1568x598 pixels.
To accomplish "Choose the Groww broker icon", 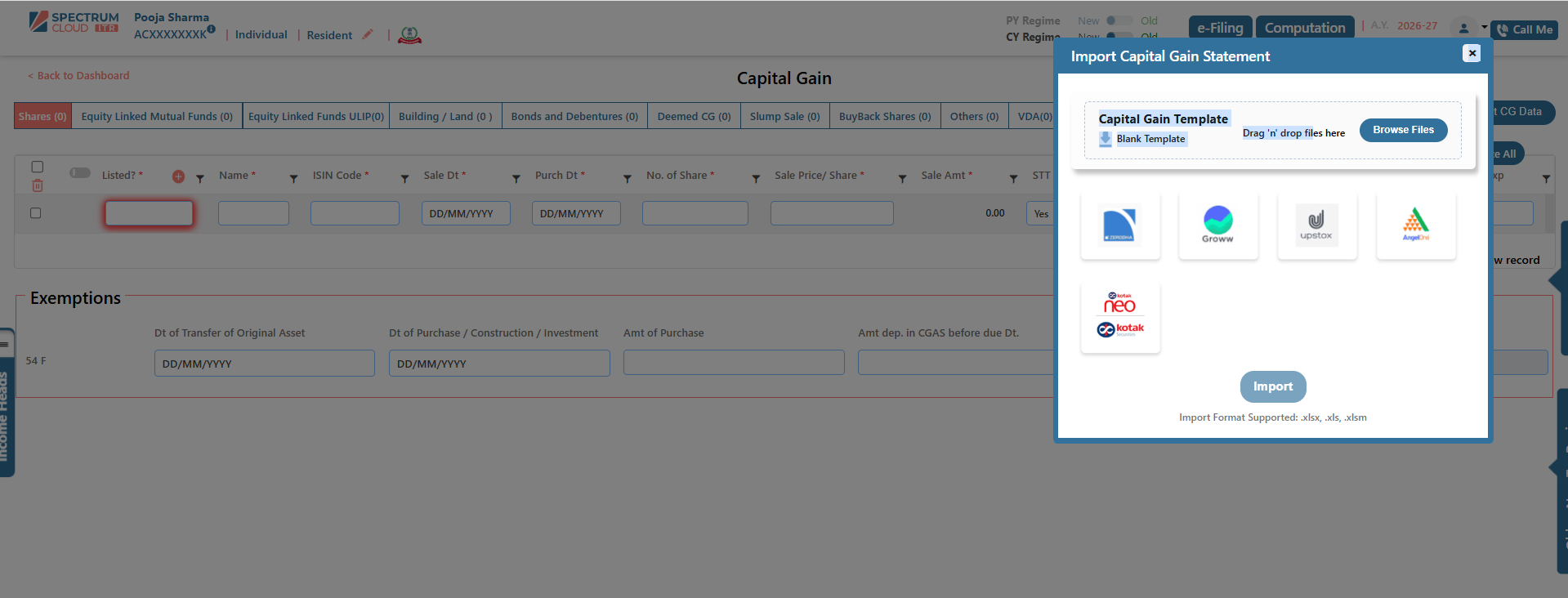I will tap(1217, 226).
